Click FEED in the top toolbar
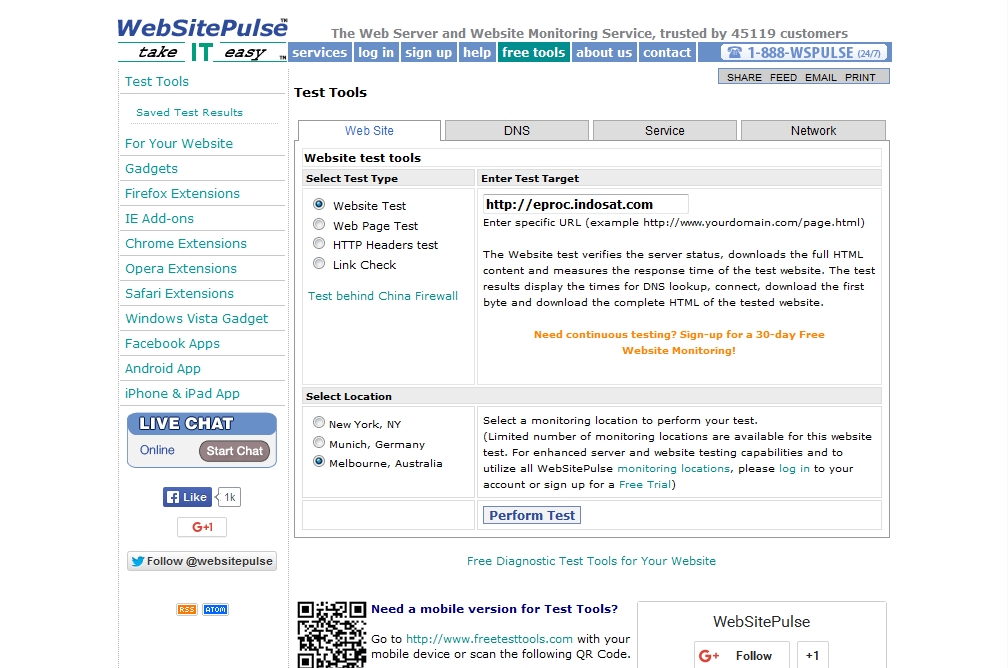The image size is (1008, 668). click(783, 77)
